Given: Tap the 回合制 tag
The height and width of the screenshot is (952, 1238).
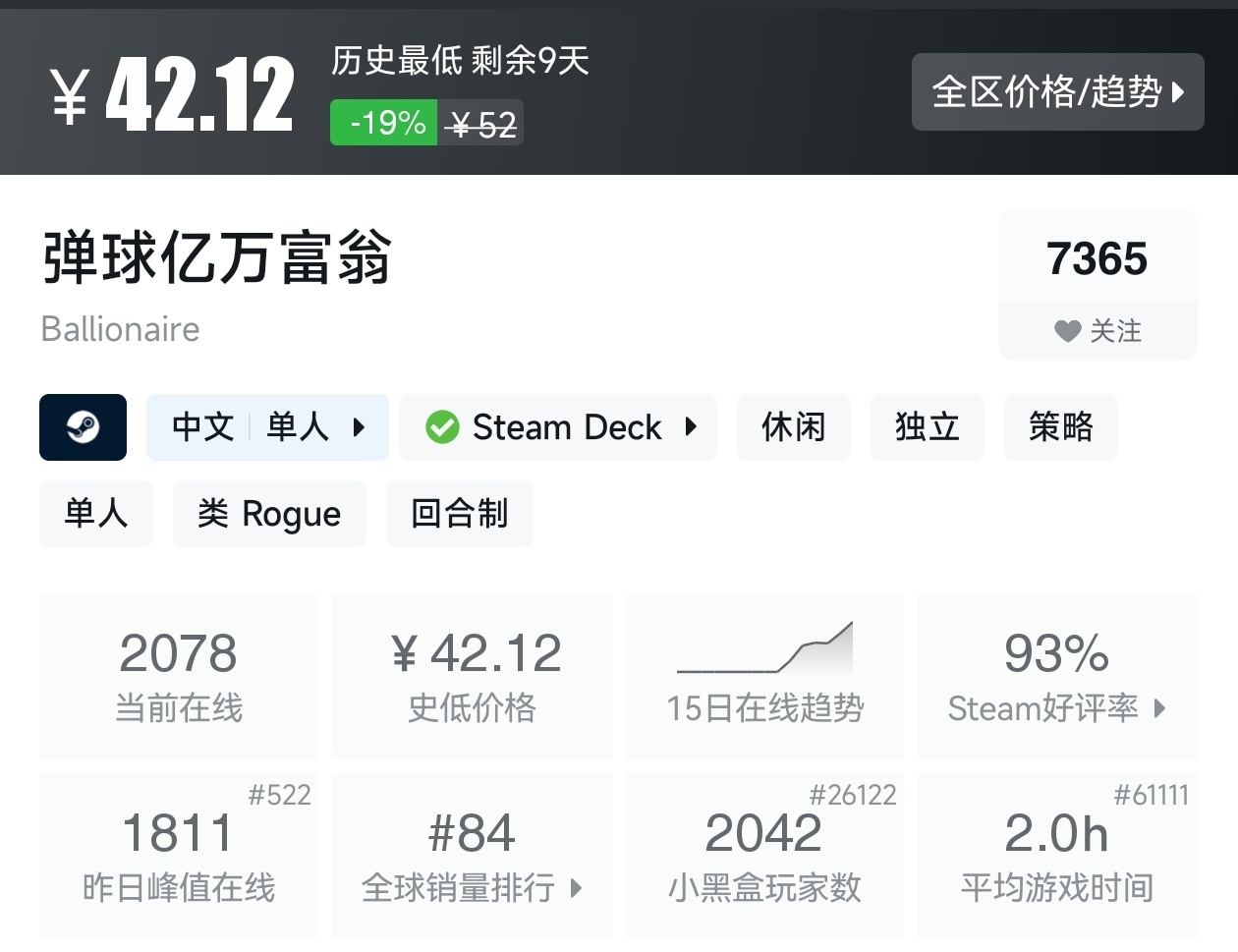Looking at the screenshot, I should pyautogui.click(x=459, y=514).
